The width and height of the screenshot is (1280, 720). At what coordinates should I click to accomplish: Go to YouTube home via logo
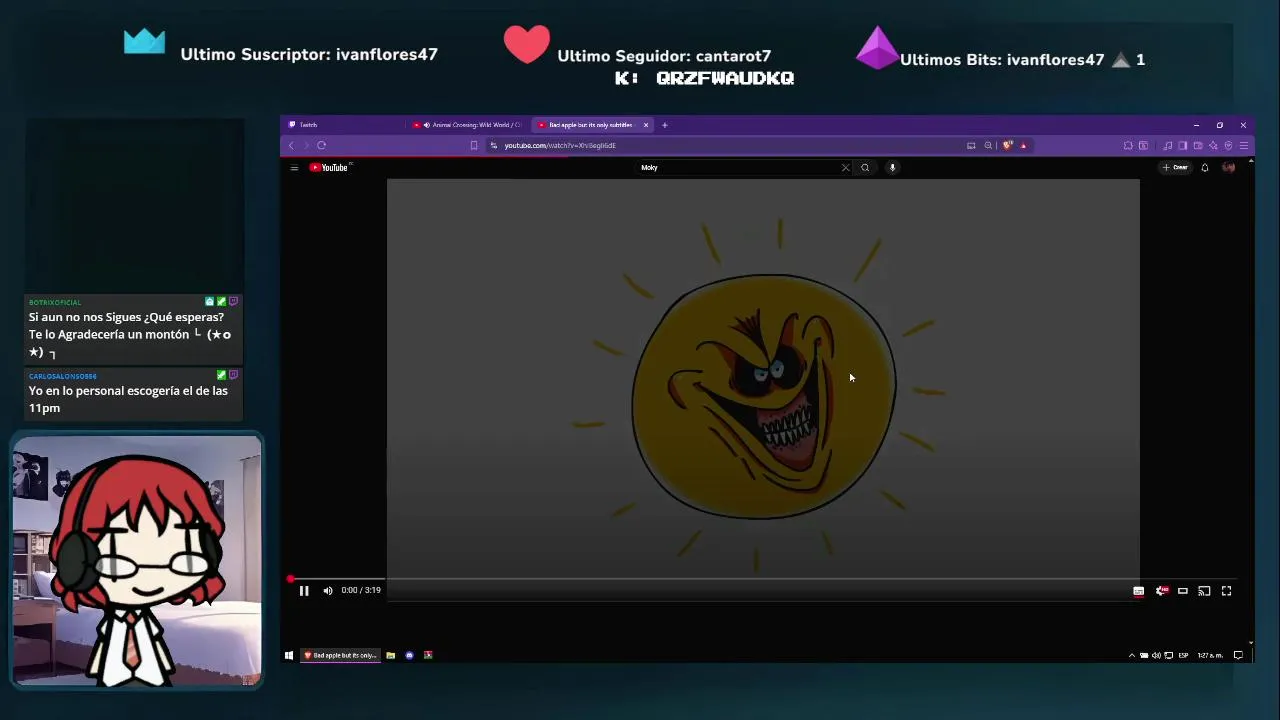329,168
